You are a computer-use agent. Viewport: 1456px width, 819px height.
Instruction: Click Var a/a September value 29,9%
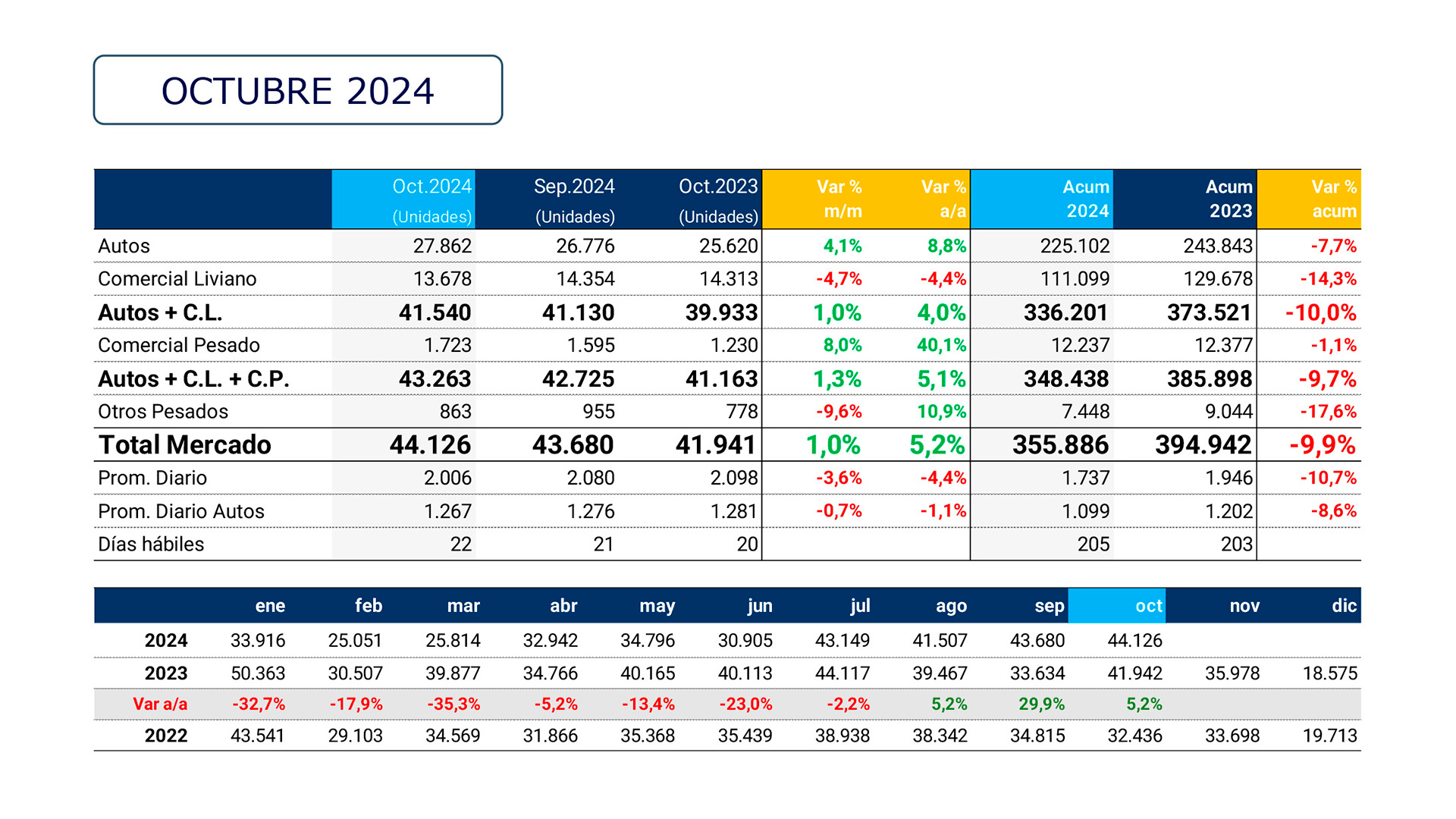click(1041, 704)
